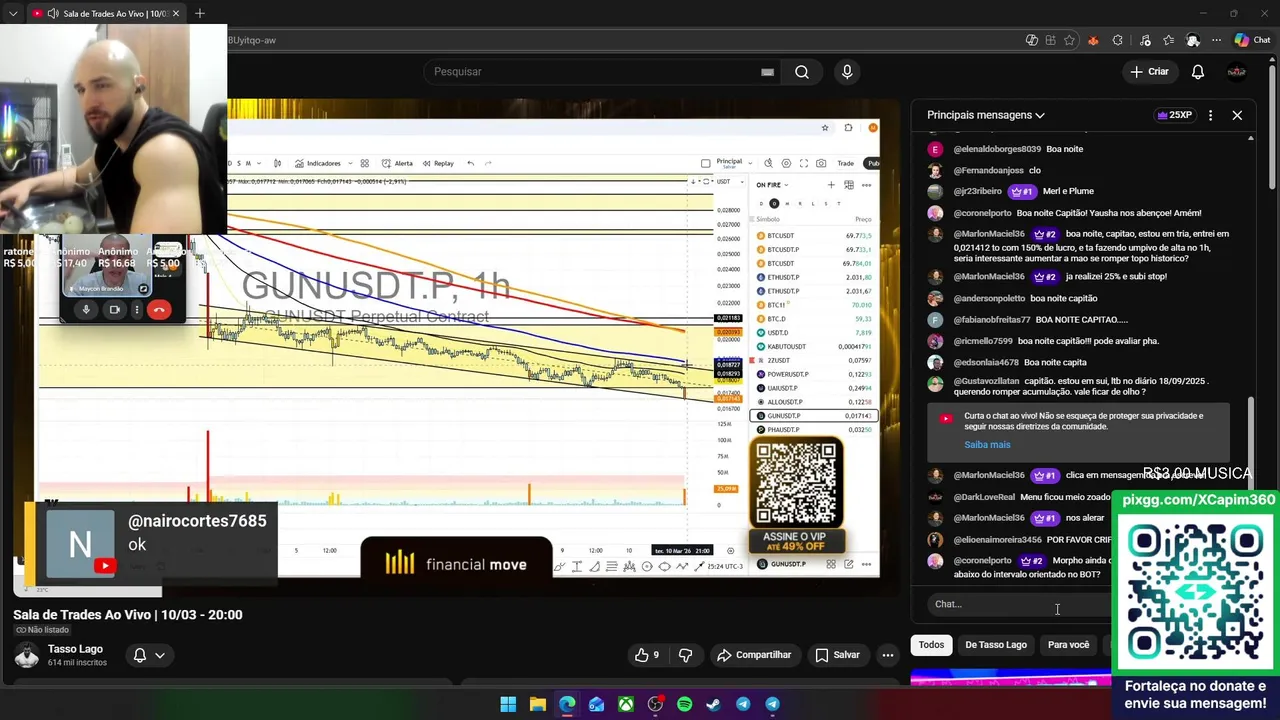
Task: Click the Criar create button
Action: (1149, 72)
